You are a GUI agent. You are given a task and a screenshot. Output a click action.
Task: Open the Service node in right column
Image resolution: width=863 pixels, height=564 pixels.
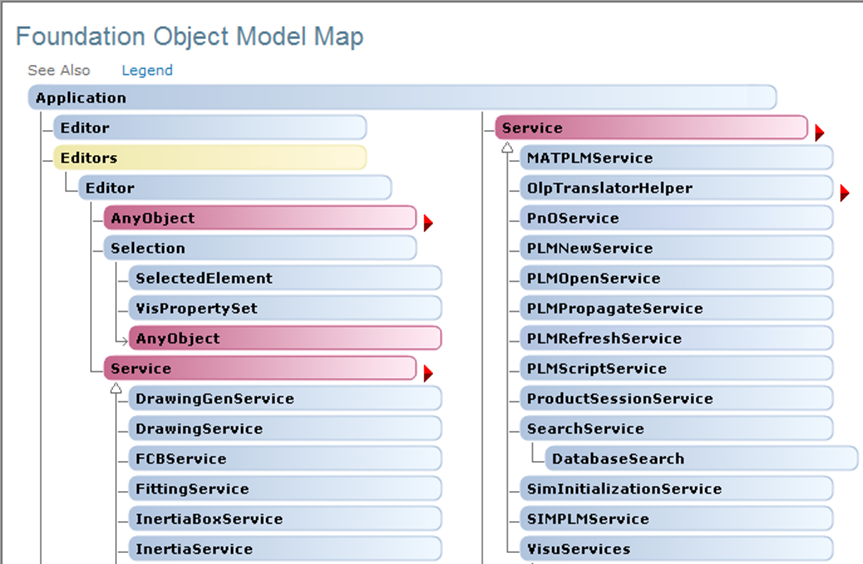[x=651, y=128]
